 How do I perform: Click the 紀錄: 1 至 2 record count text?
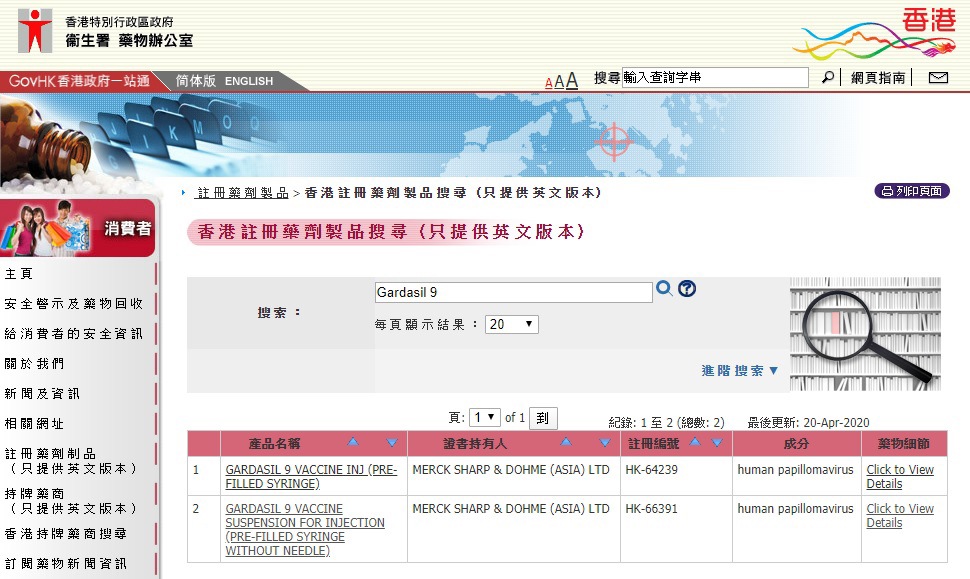coord(666,422)
